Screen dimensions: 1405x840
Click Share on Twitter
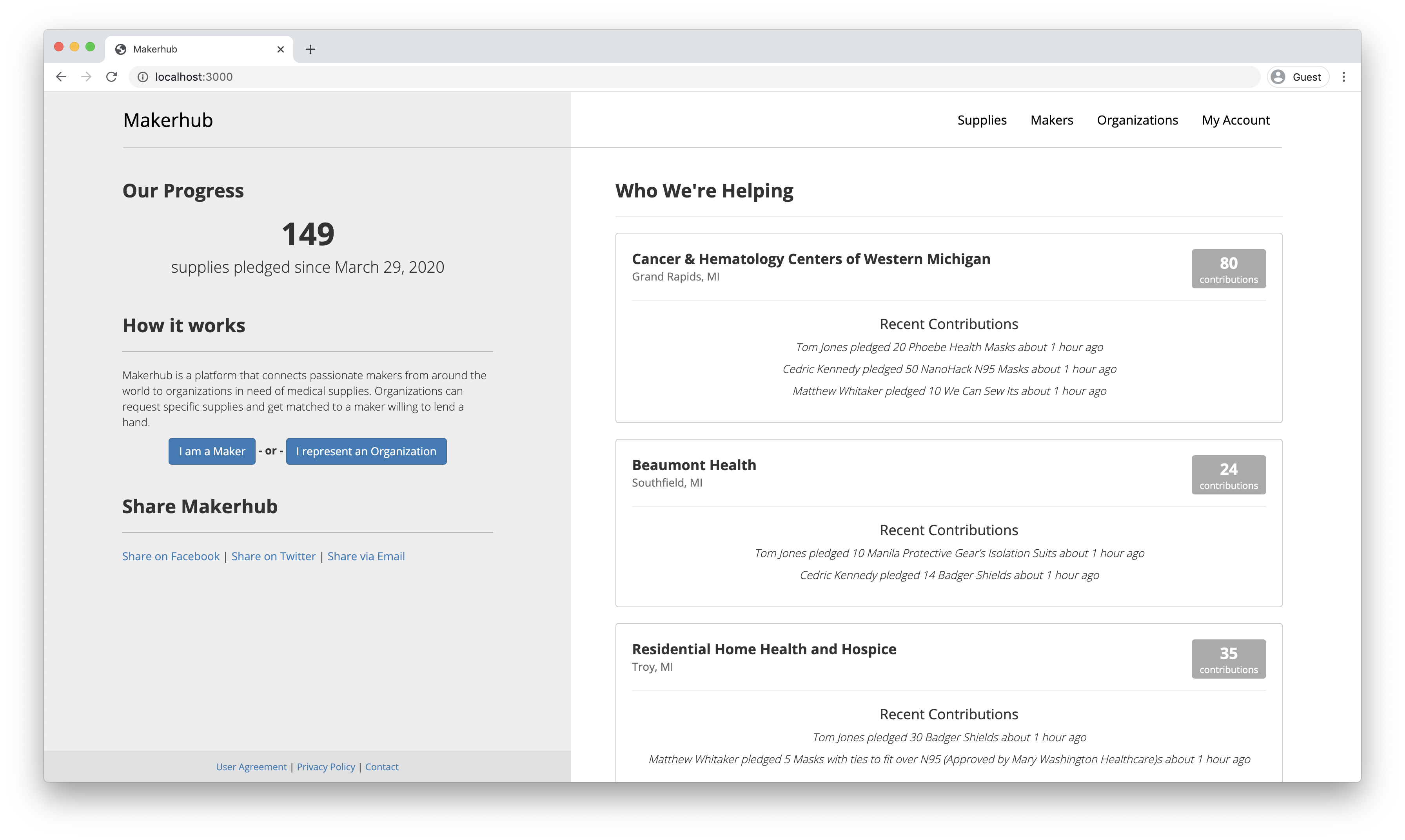coord(273,556)
